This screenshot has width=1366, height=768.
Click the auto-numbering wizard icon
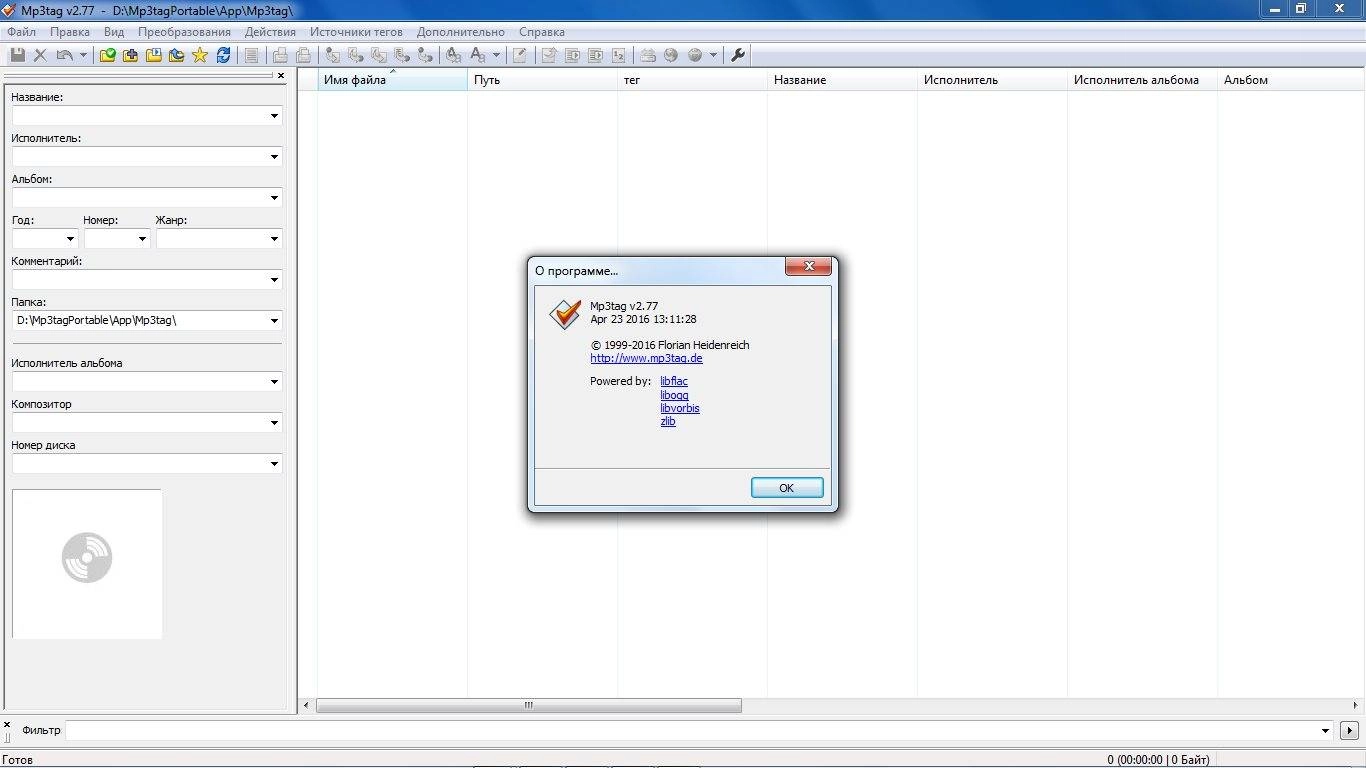point(619,55)
